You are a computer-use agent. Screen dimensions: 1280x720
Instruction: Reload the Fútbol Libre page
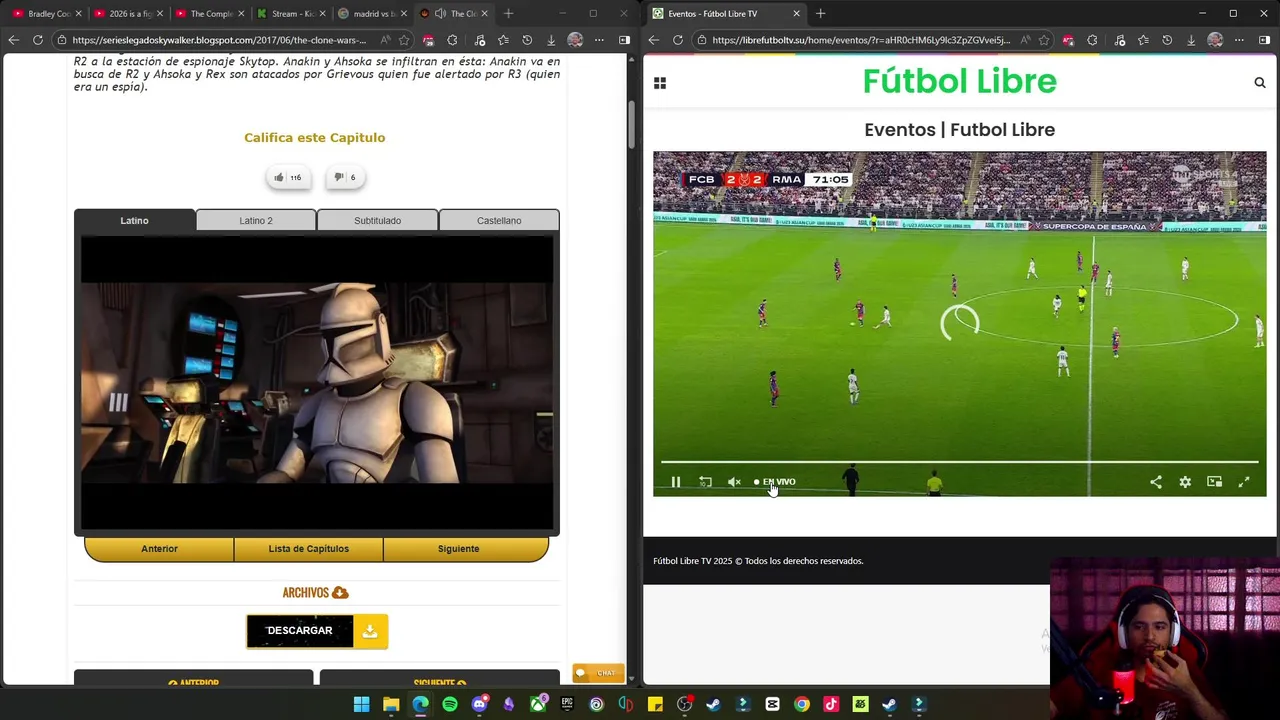pos(677,40)
